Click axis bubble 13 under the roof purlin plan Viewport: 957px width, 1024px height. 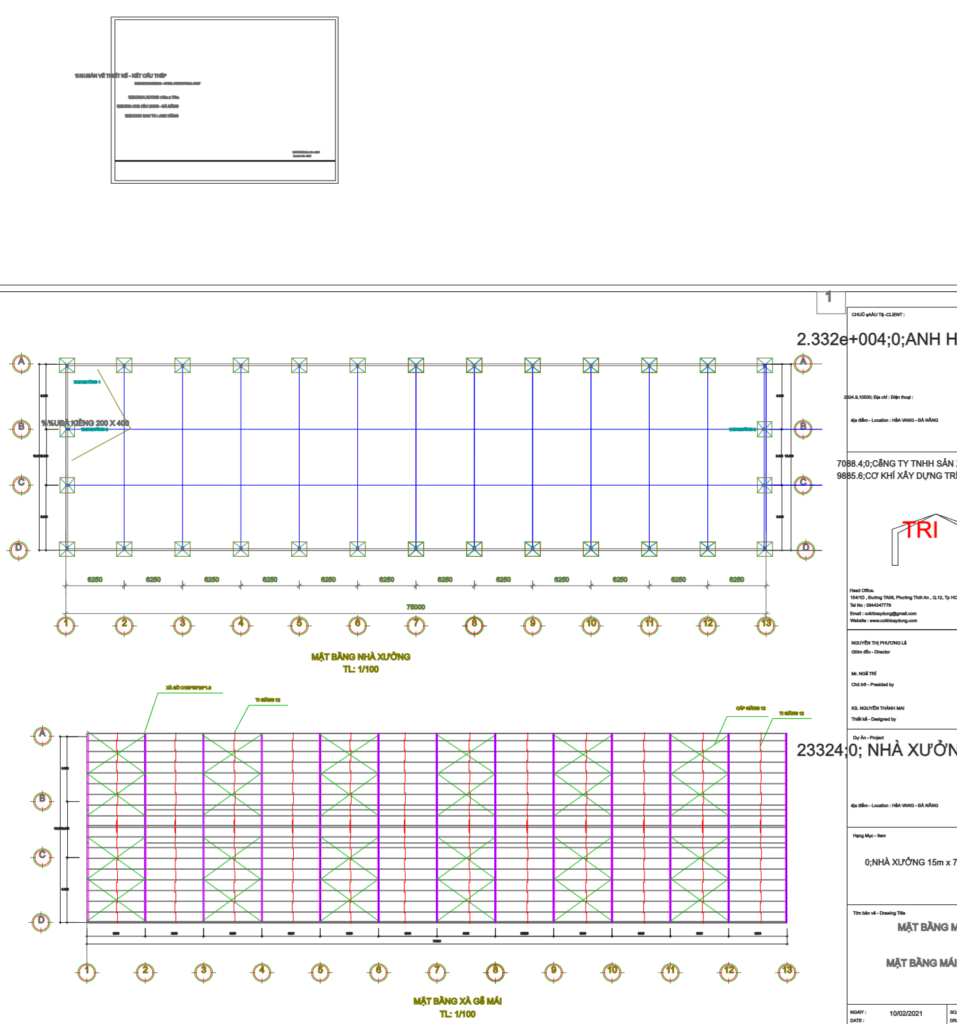tap(787, 972)
